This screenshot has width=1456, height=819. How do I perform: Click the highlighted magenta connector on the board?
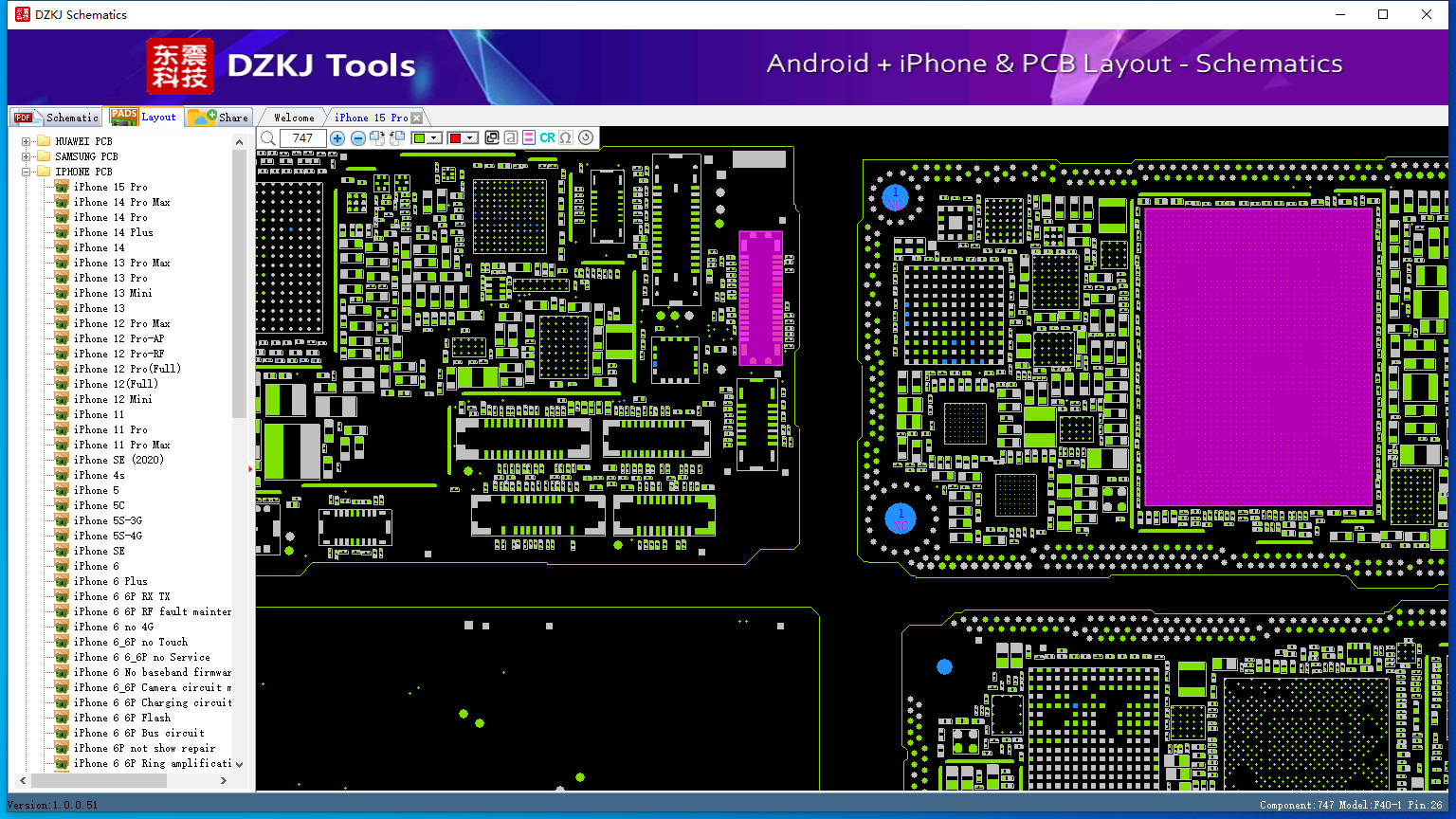coord(760,299)
